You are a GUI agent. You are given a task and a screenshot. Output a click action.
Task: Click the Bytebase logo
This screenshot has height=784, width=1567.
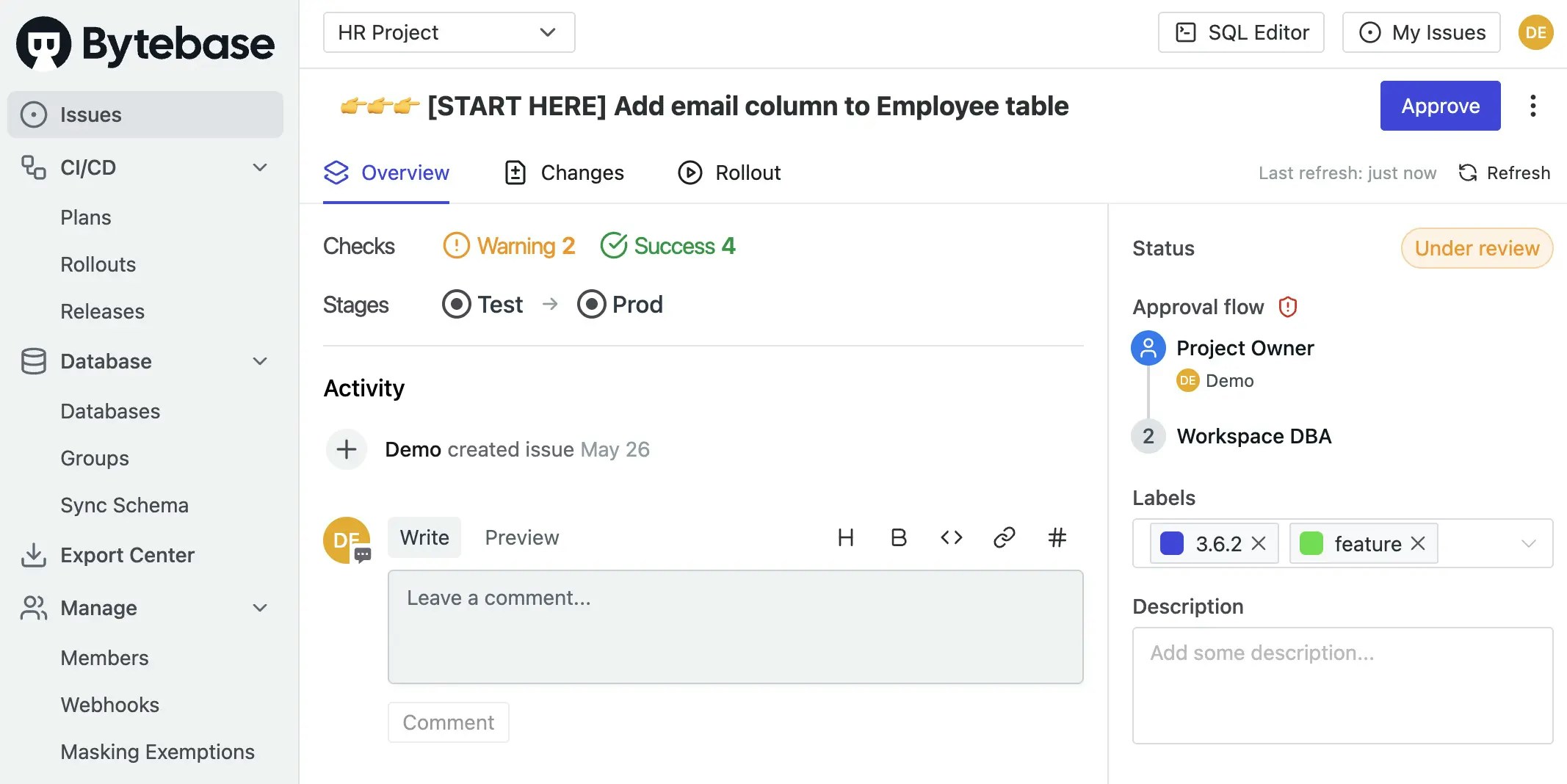click(x=145, y=44)
